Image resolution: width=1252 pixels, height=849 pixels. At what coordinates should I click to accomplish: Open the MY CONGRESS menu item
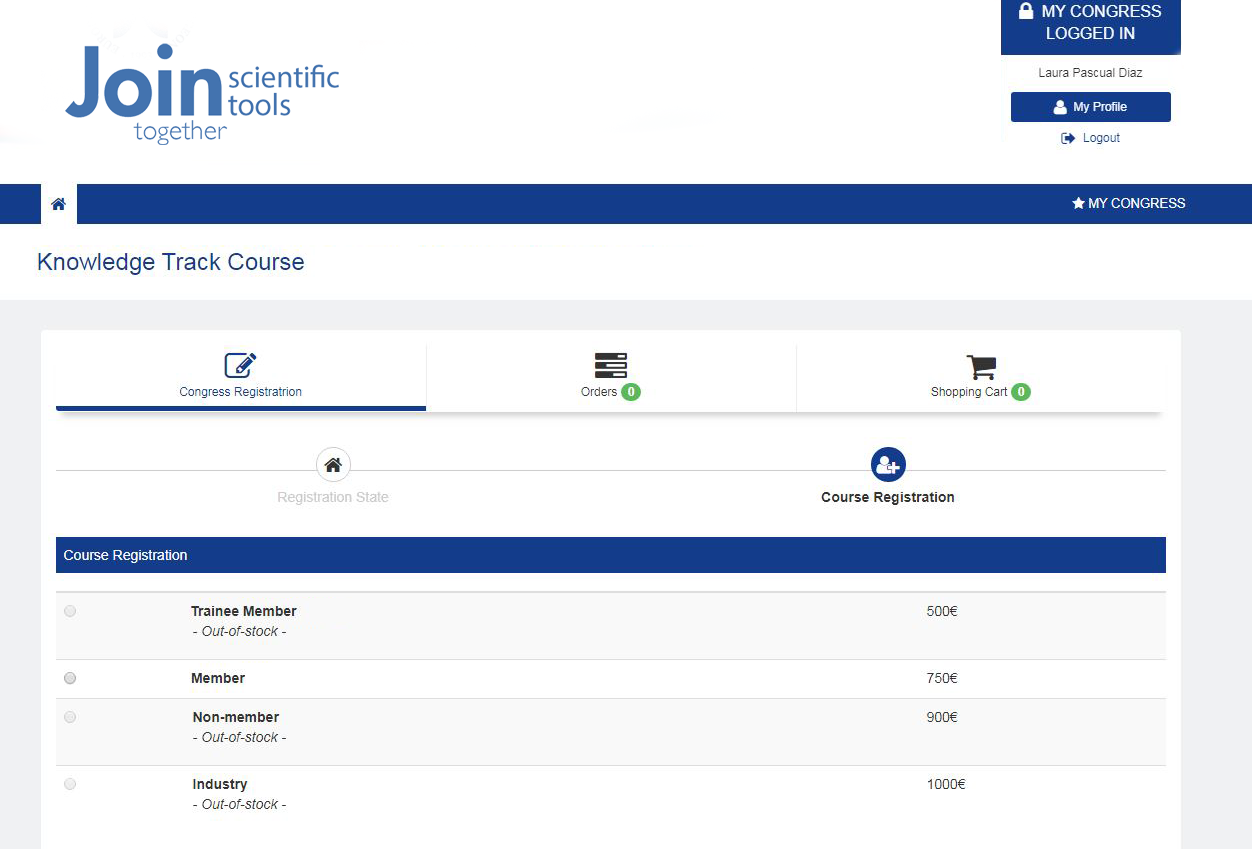pos(1129,203)
